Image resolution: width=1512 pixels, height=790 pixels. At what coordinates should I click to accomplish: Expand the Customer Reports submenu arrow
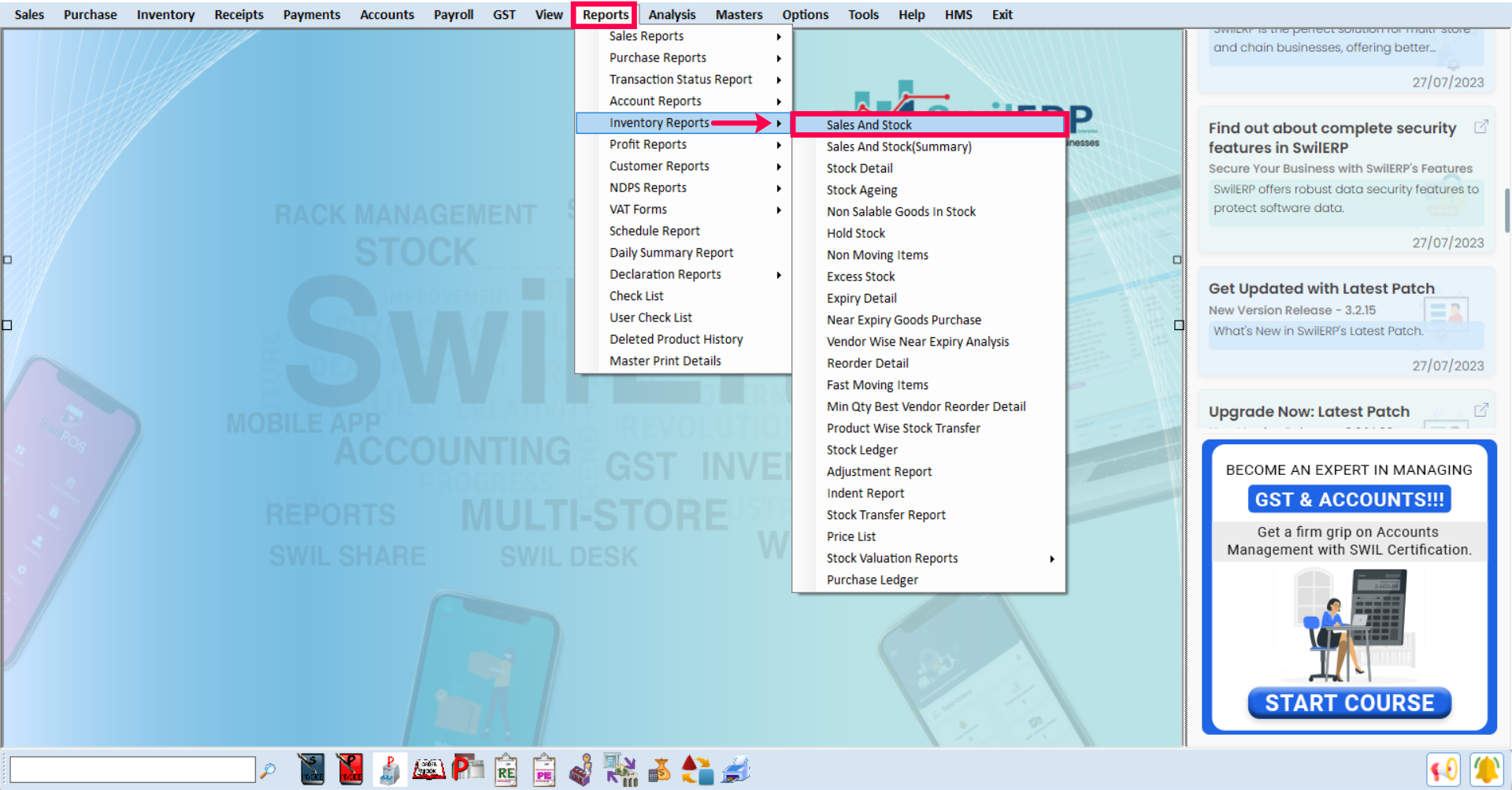(779, 167)
